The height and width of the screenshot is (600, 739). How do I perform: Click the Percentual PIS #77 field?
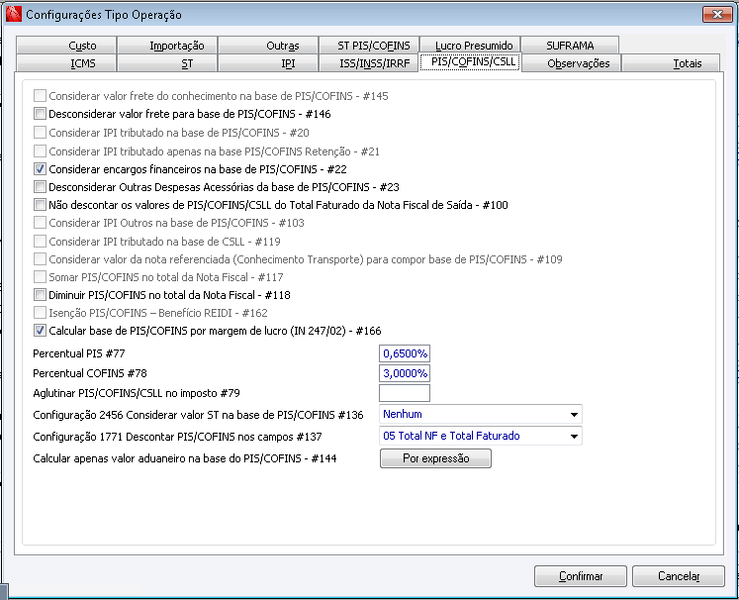pyautogui.click(x=404, y=353)
